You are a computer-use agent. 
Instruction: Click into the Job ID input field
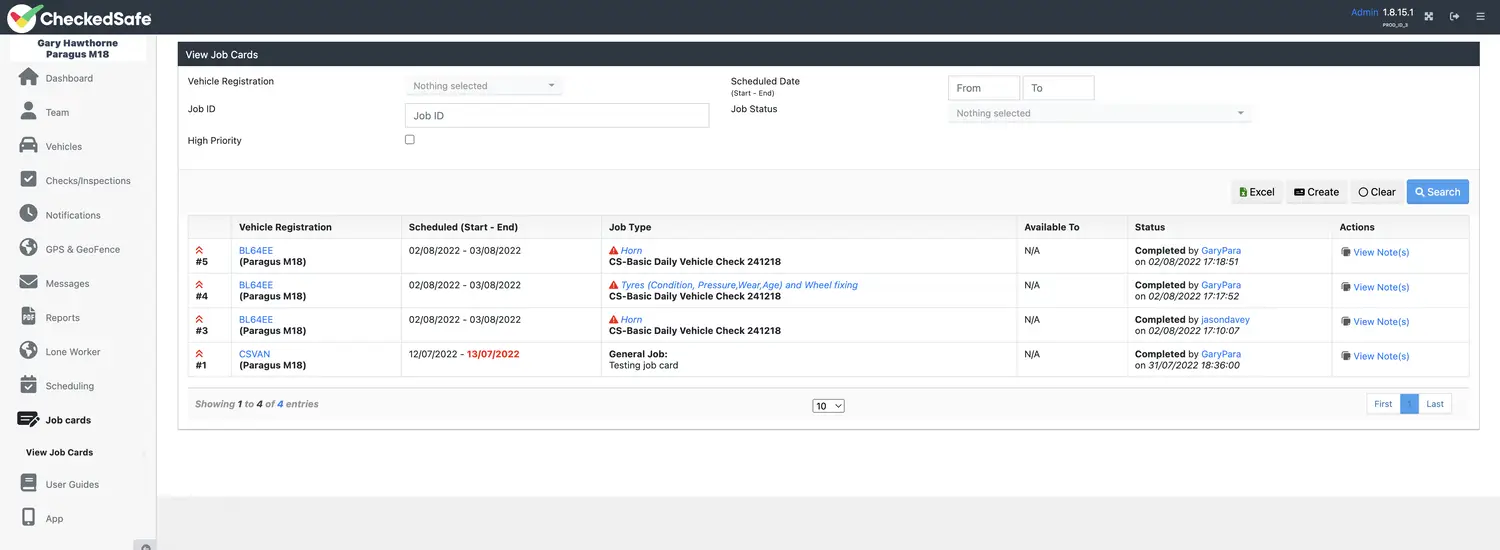(x=556, y=116)
